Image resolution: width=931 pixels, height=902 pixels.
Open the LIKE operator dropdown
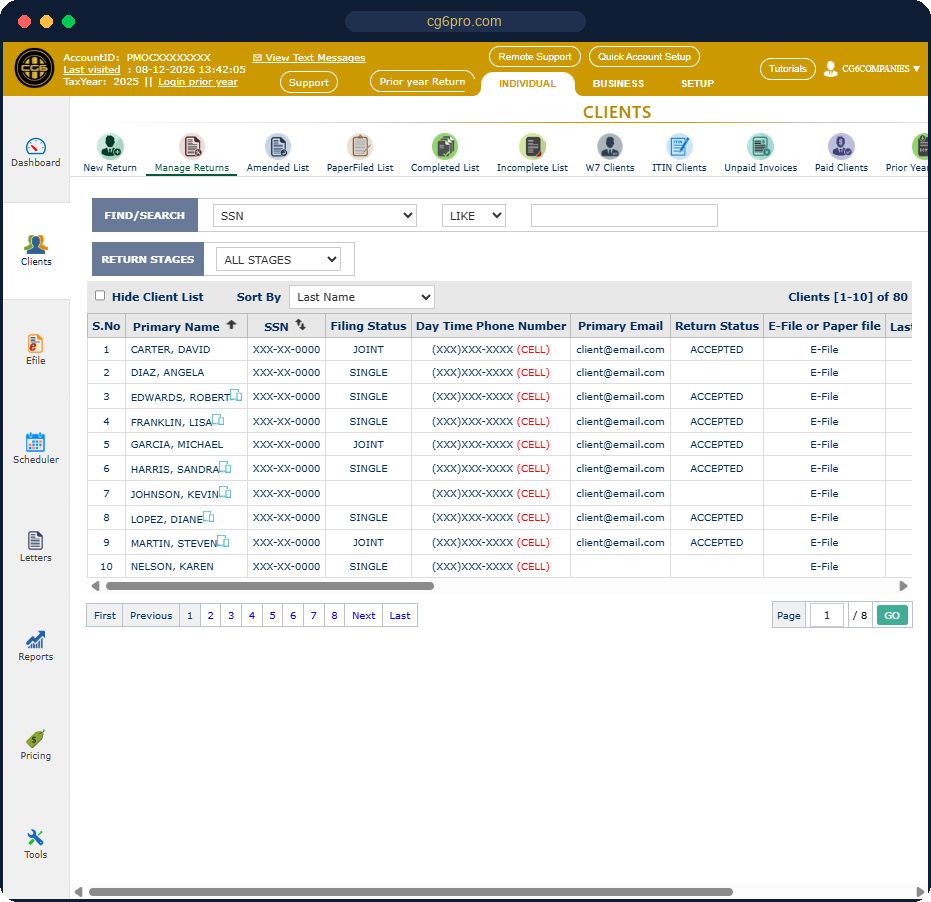tap(474, 216)
